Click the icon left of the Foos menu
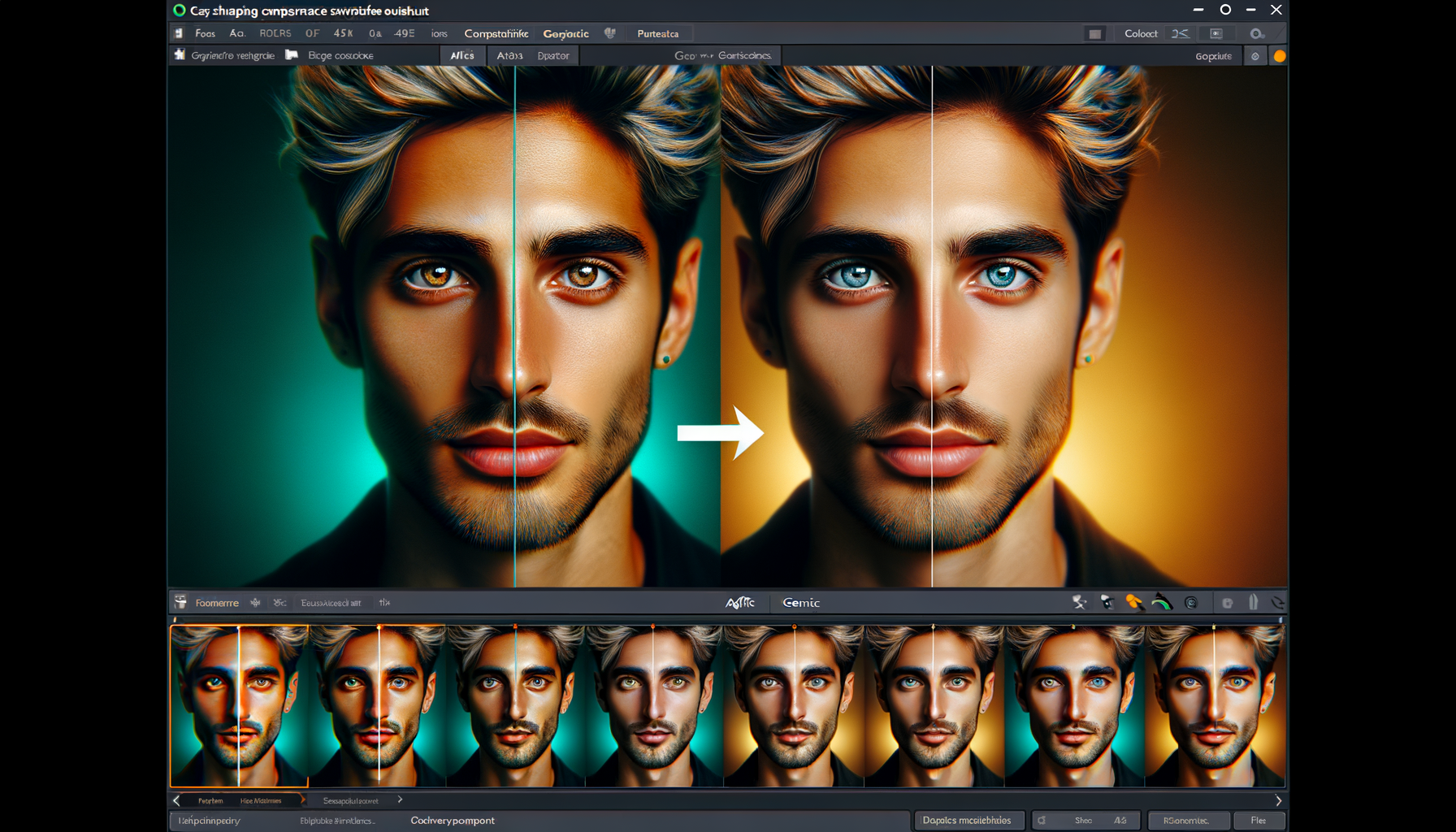The height and width of the screenshot is (832, 1456). (179, 33)
